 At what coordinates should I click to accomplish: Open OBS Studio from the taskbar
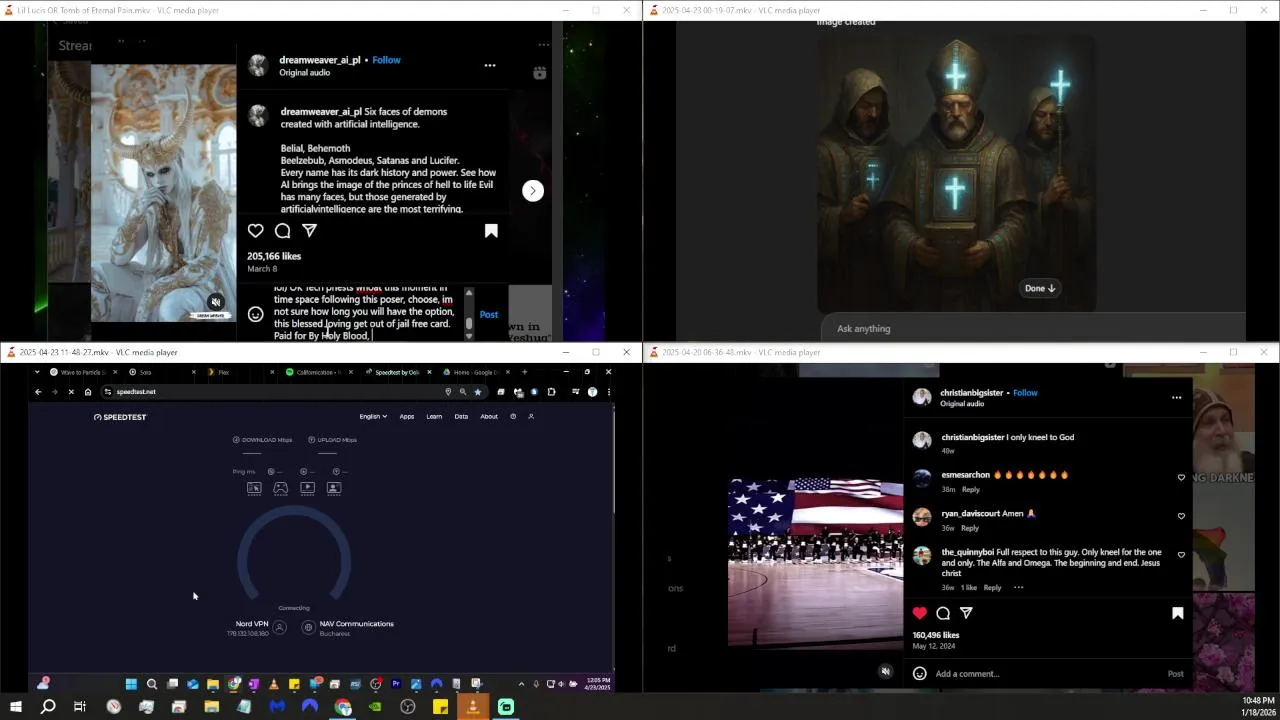tap(408, 707)
